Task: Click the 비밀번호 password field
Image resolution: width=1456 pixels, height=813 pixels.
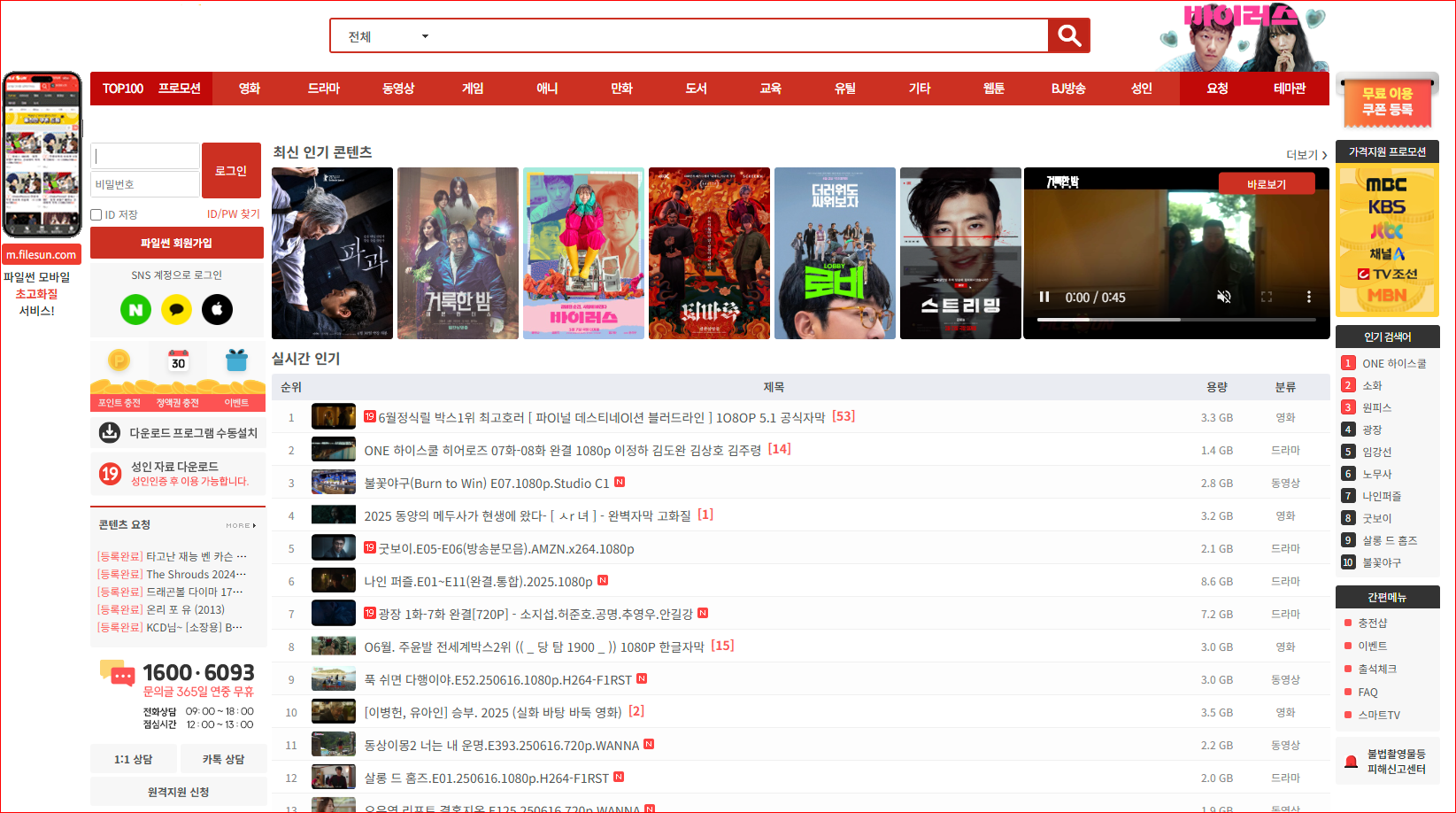Action: pyautogui.click(x=145, y=184)
